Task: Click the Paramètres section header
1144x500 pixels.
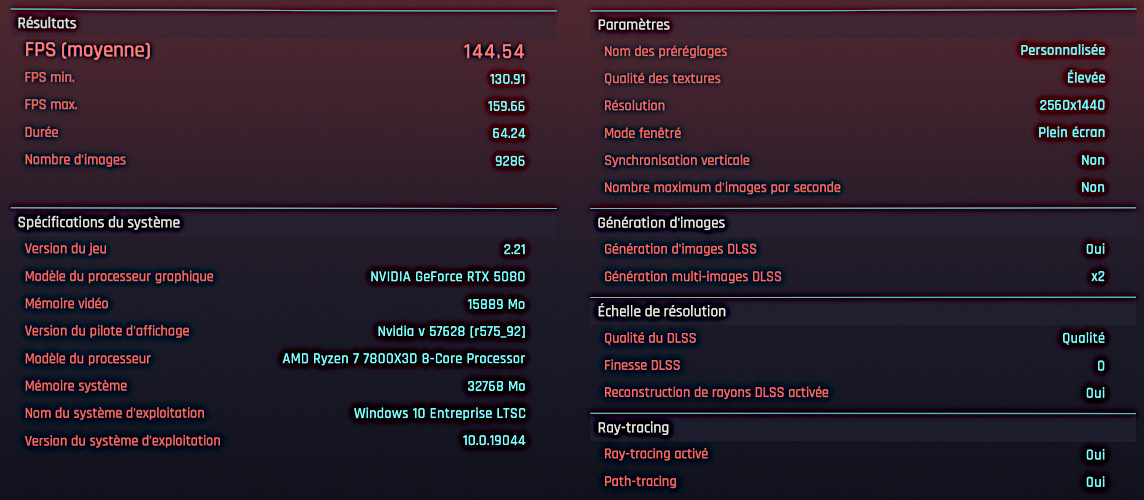Action: (633, 25)
